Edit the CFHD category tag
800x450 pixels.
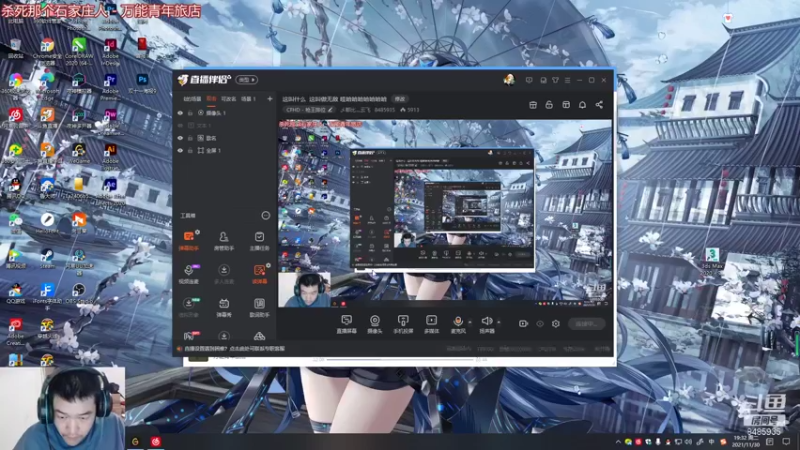(309, 110)
